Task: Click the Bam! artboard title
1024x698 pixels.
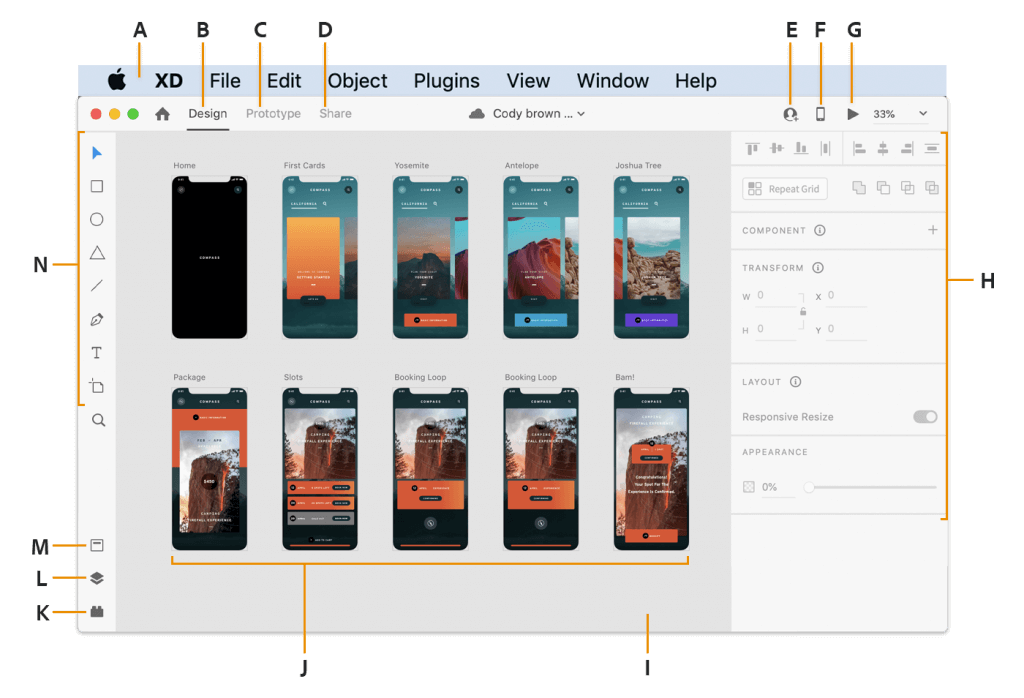Action: pyautogui.click(x=624, y=377)
